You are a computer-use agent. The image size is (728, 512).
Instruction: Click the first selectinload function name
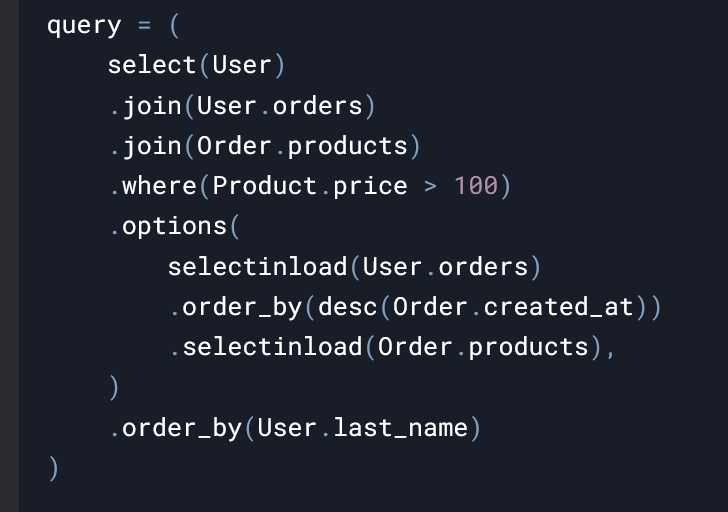coord(258,267)
